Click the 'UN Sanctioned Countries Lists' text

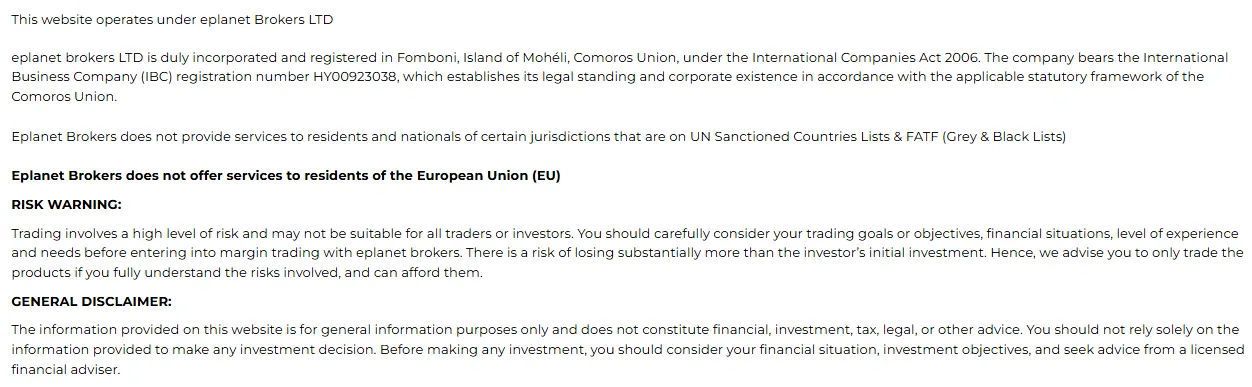click(795, 137)
